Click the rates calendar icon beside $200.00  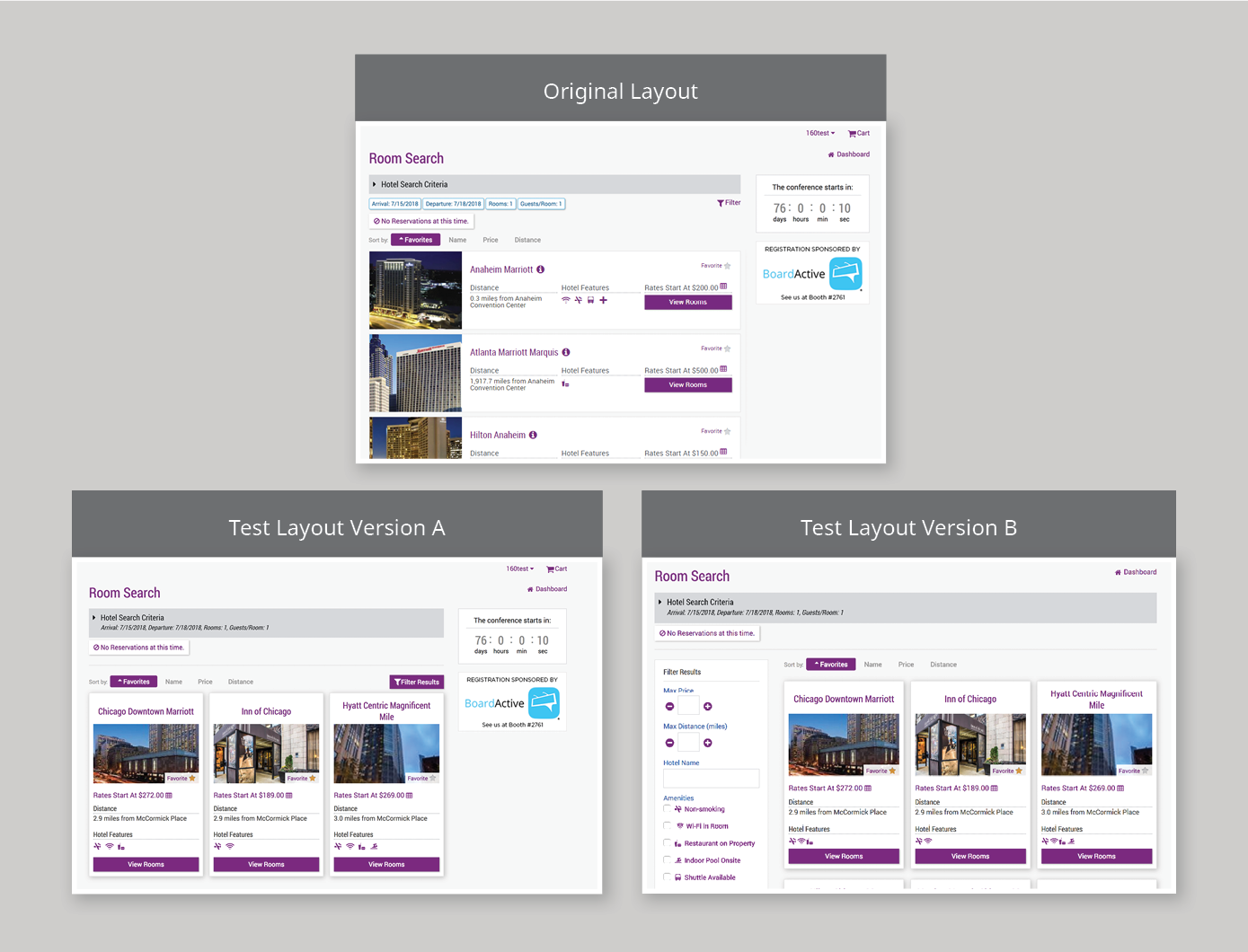(723, 286)
